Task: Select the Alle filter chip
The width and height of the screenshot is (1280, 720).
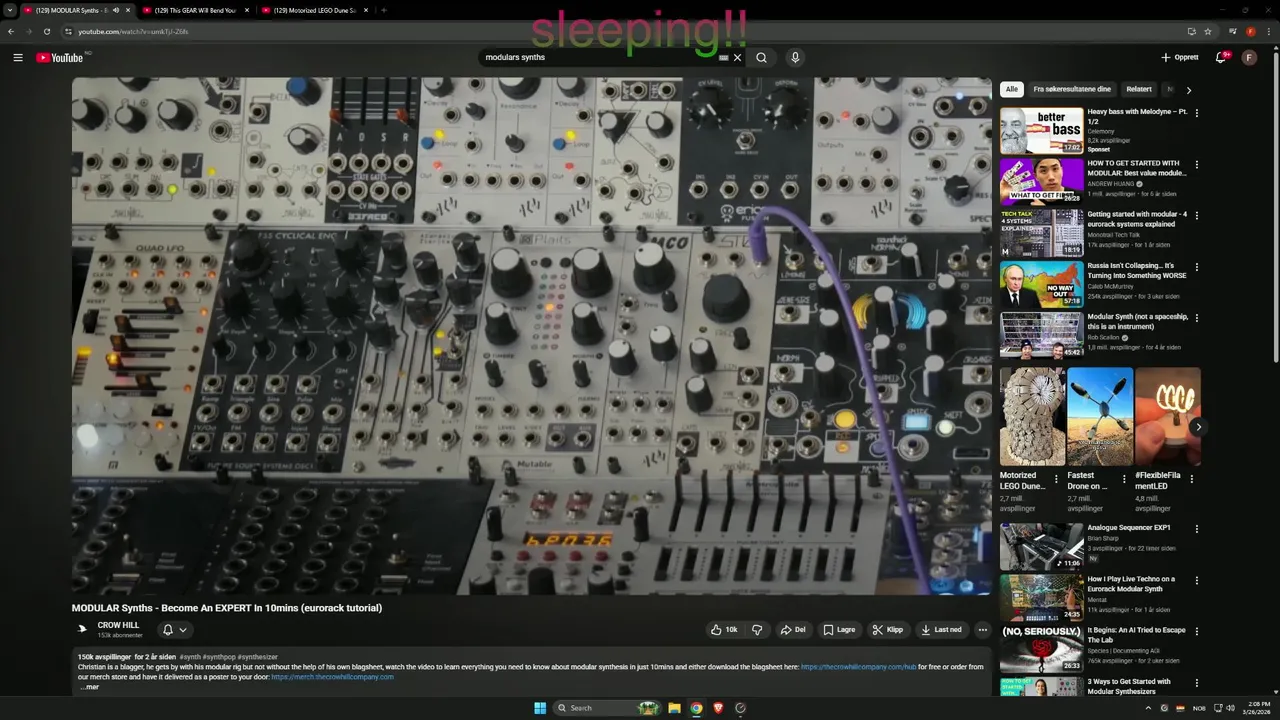Action: pyautogui.click(x=1012, y=89)
